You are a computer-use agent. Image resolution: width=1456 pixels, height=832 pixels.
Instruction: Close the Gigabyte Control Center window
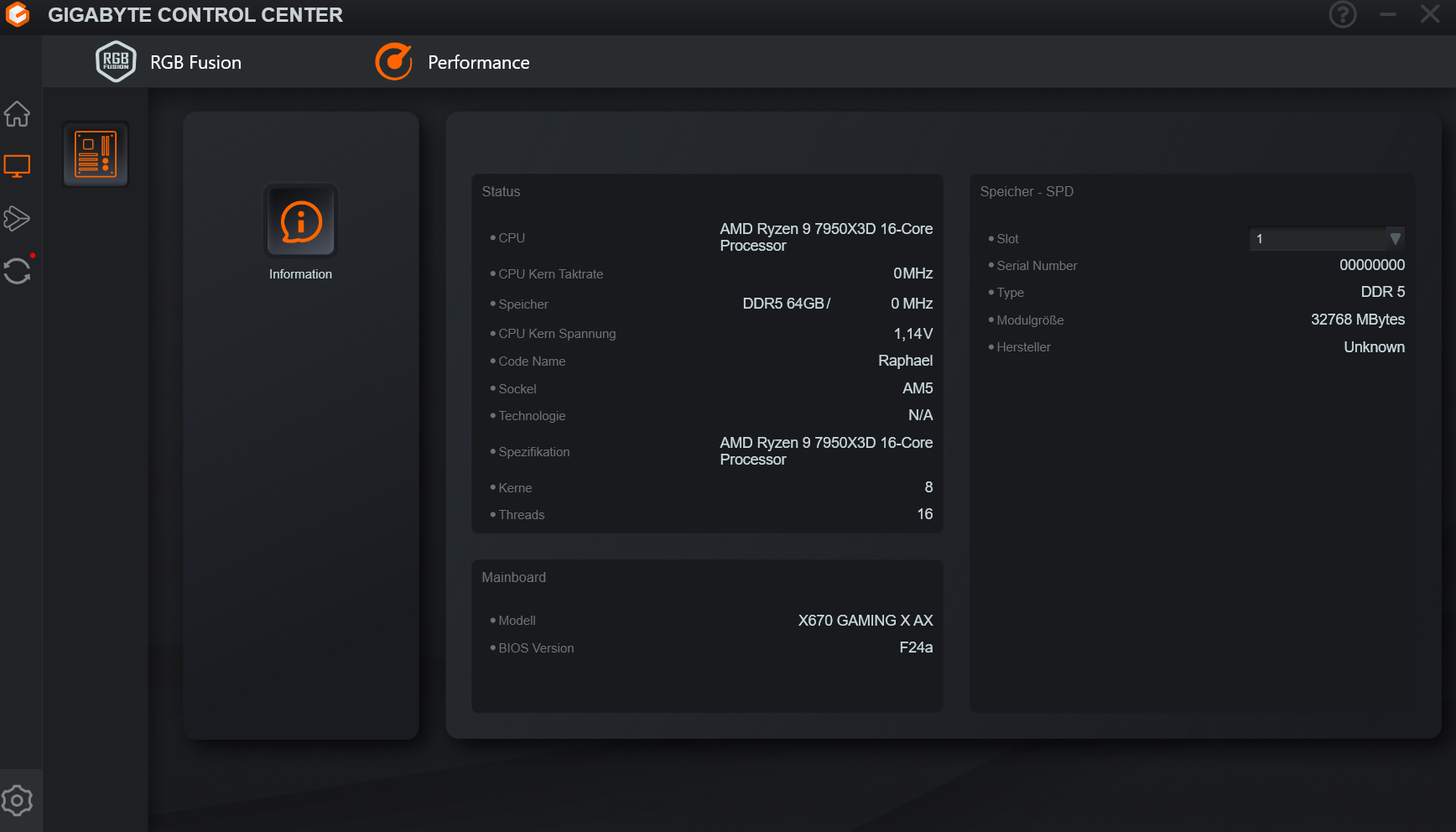pos(1430,14)
